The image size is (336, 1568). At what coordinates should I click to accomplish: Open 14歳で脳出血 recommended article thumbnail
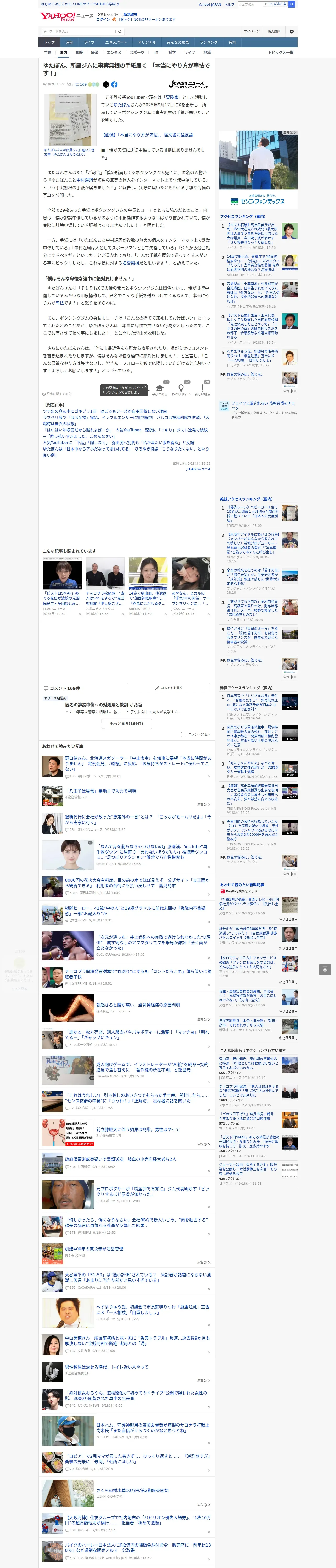[x=148, y=573]
